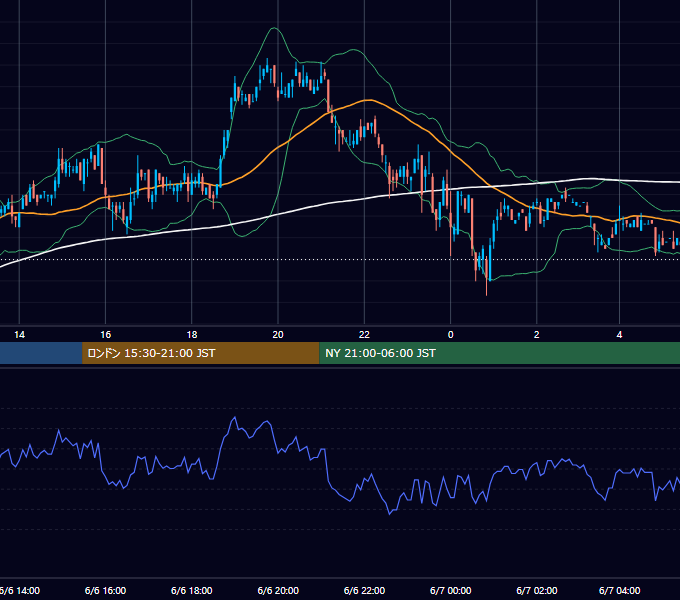Click the 6/6 16:00 date label
680x600 pixels.
[105, 591]
